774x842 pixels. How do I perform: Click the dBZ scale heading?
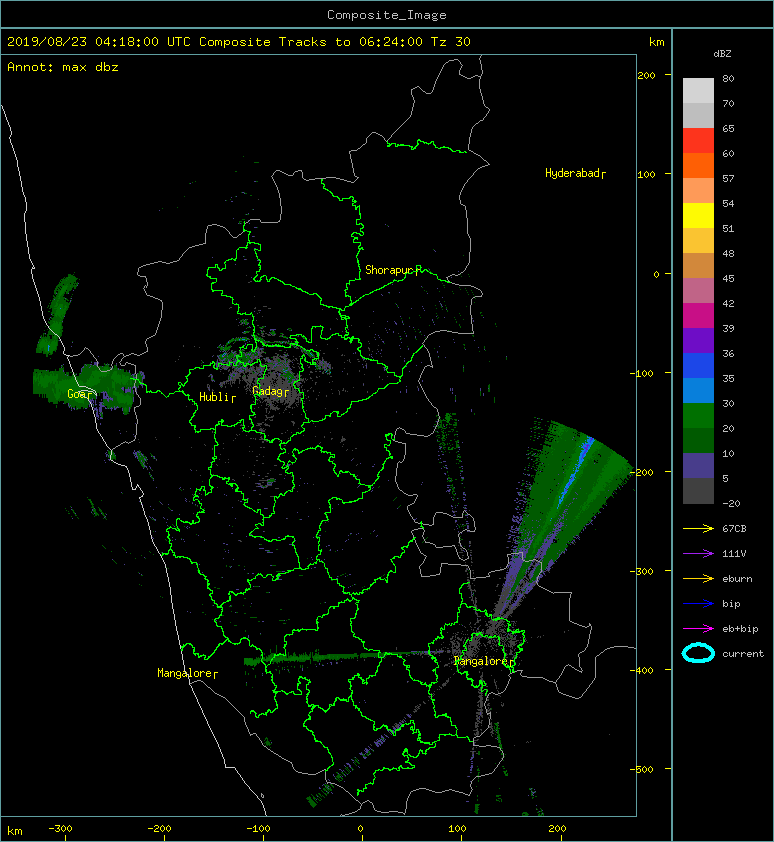722,54
